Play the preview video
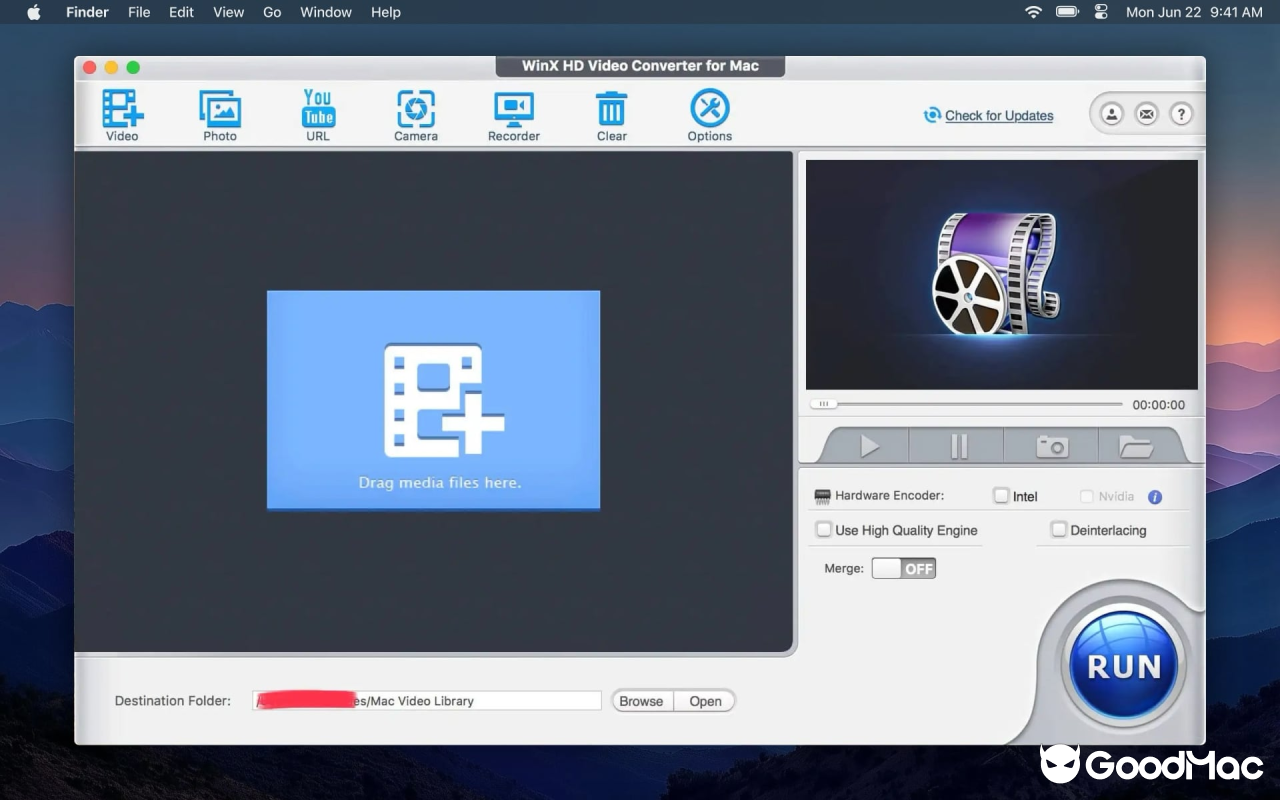The image size is (1280, 800). coord(869,445)
